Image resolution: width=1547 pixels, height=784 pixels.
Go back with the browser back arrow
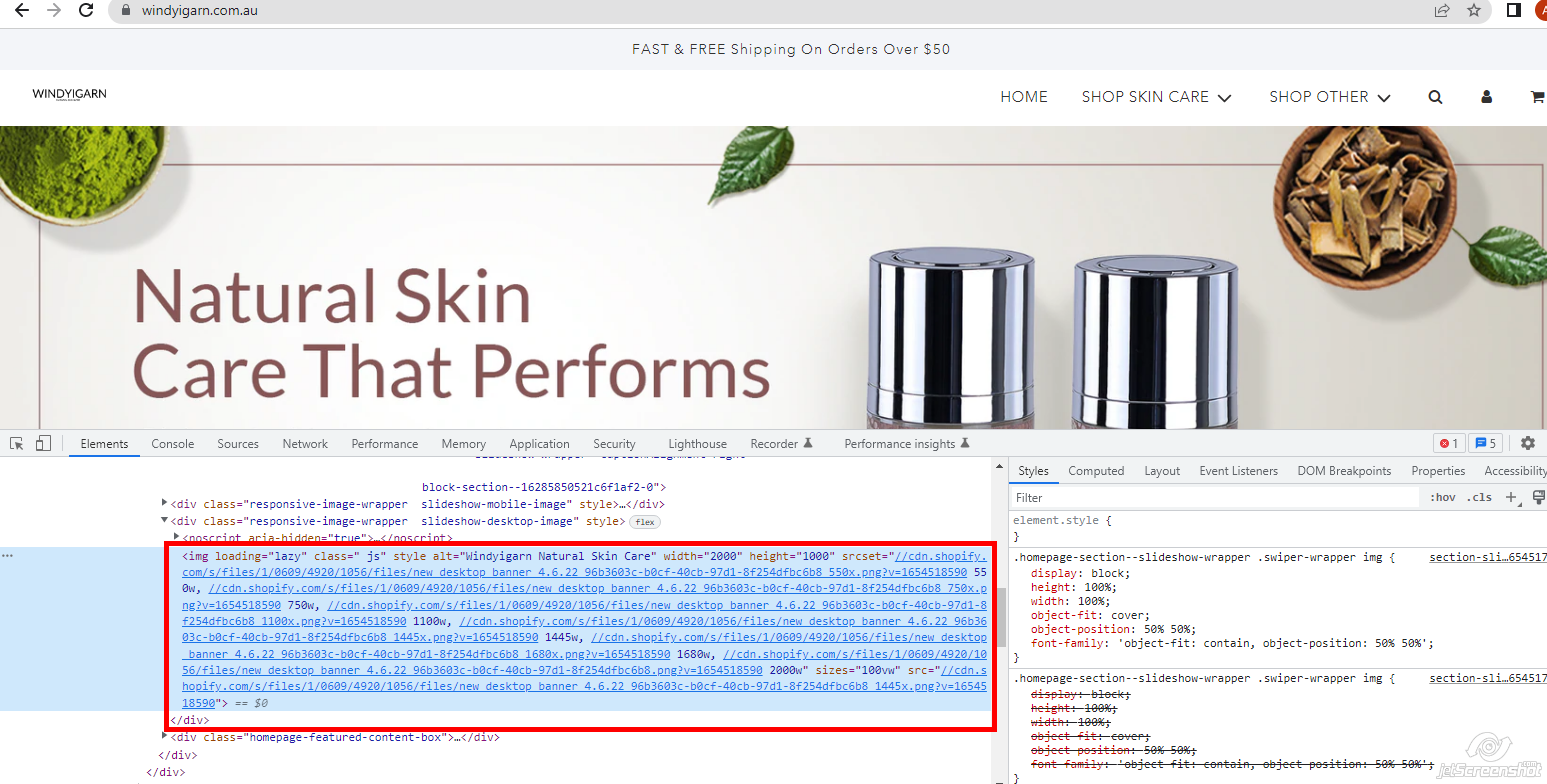[22, 11]
